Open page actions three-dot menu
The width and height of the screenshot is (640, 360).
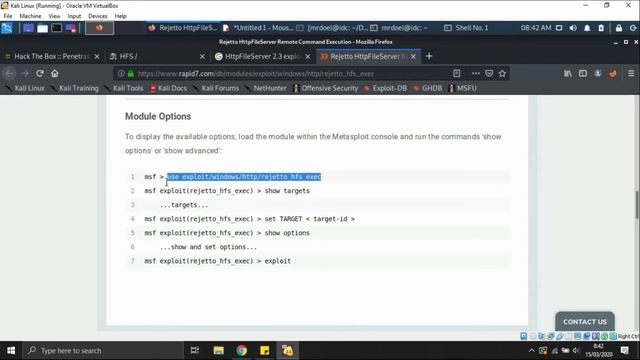(476, 73)
